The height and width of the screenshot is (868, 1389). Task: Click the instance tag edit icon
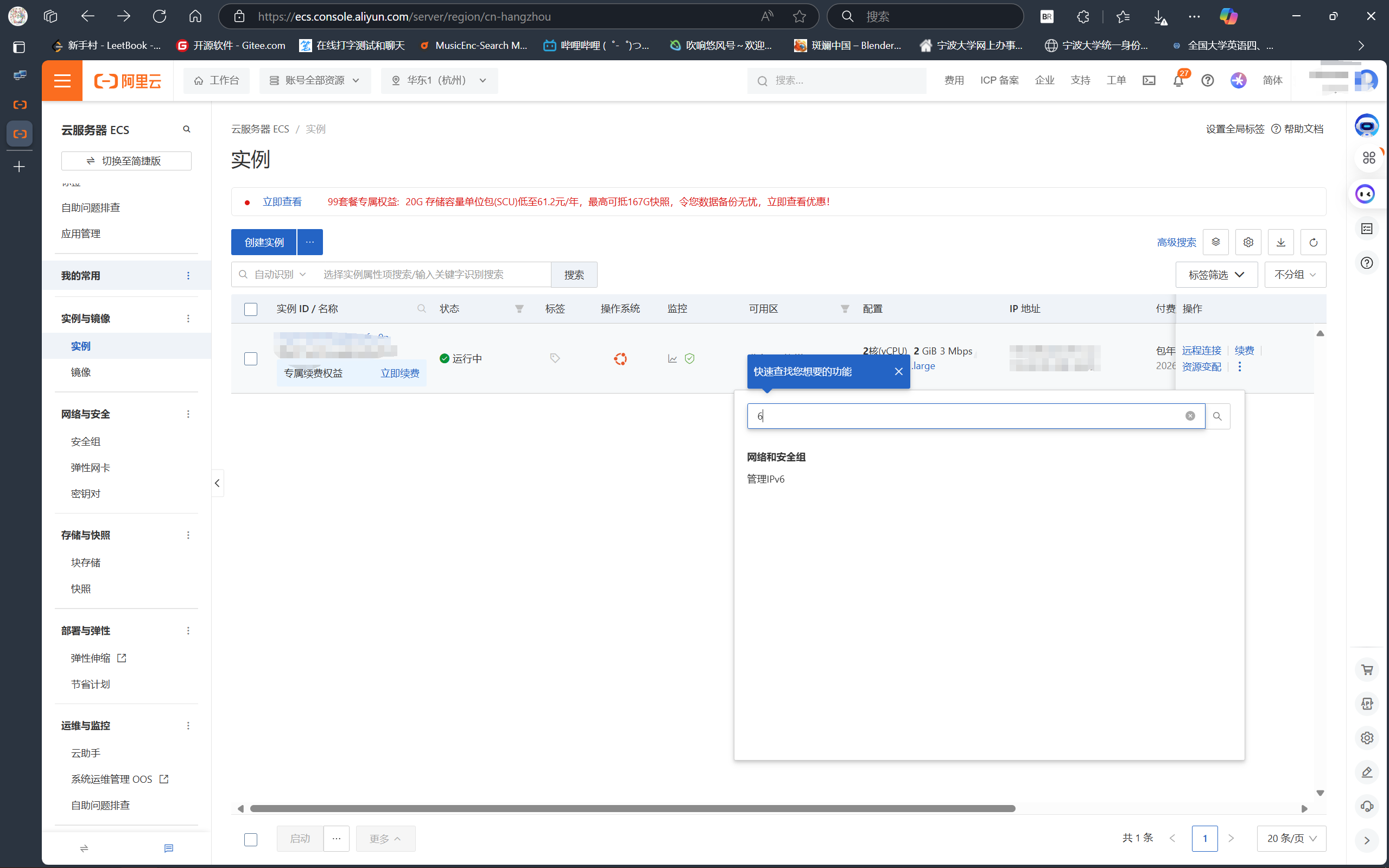coord(554,358)
